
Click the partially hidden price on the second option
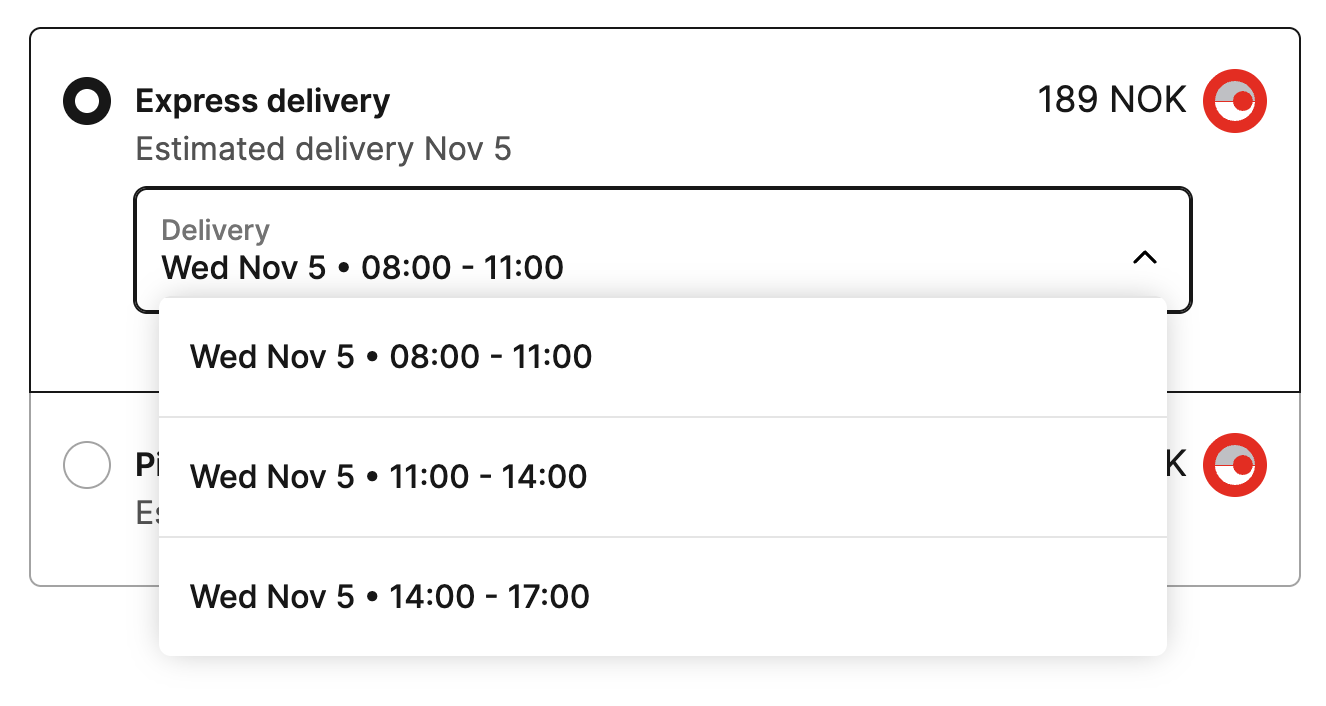pyautogui.click(x=1177, y=464)
